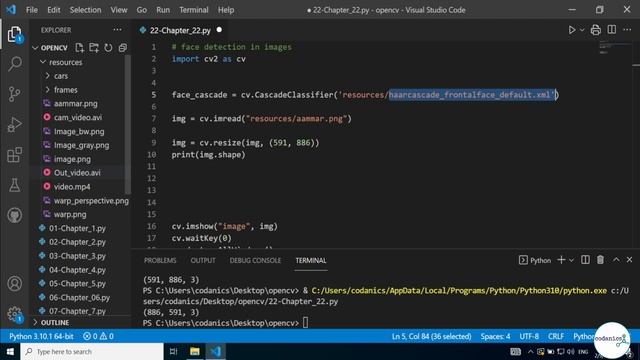Image resolution: width=640 pixels, height=360 pixels.
Task: Open the Go menu
Action: tap(142, 10)
